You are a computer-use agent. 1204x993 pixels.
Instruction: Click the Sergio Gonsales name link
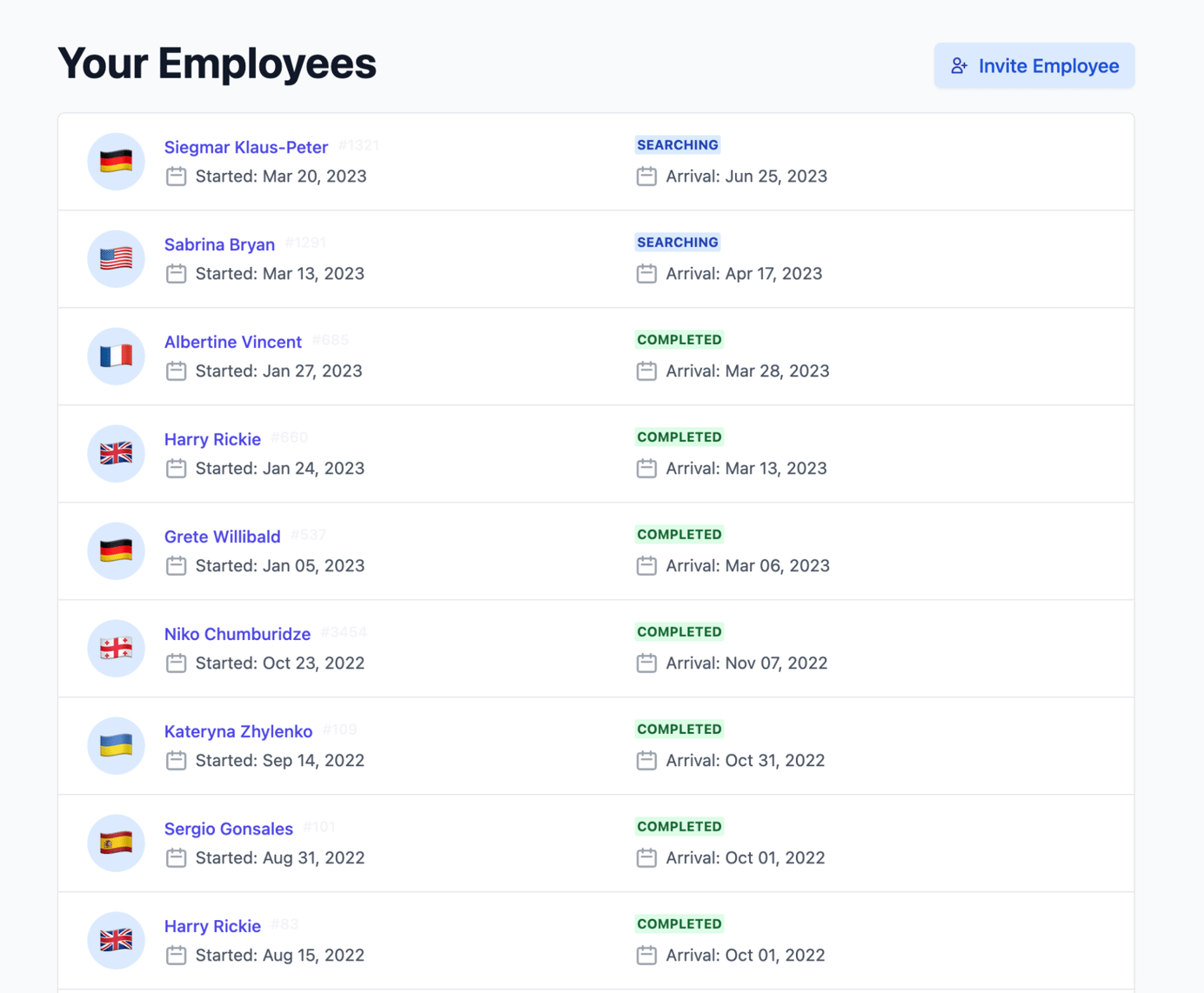(x=228, y=829)
